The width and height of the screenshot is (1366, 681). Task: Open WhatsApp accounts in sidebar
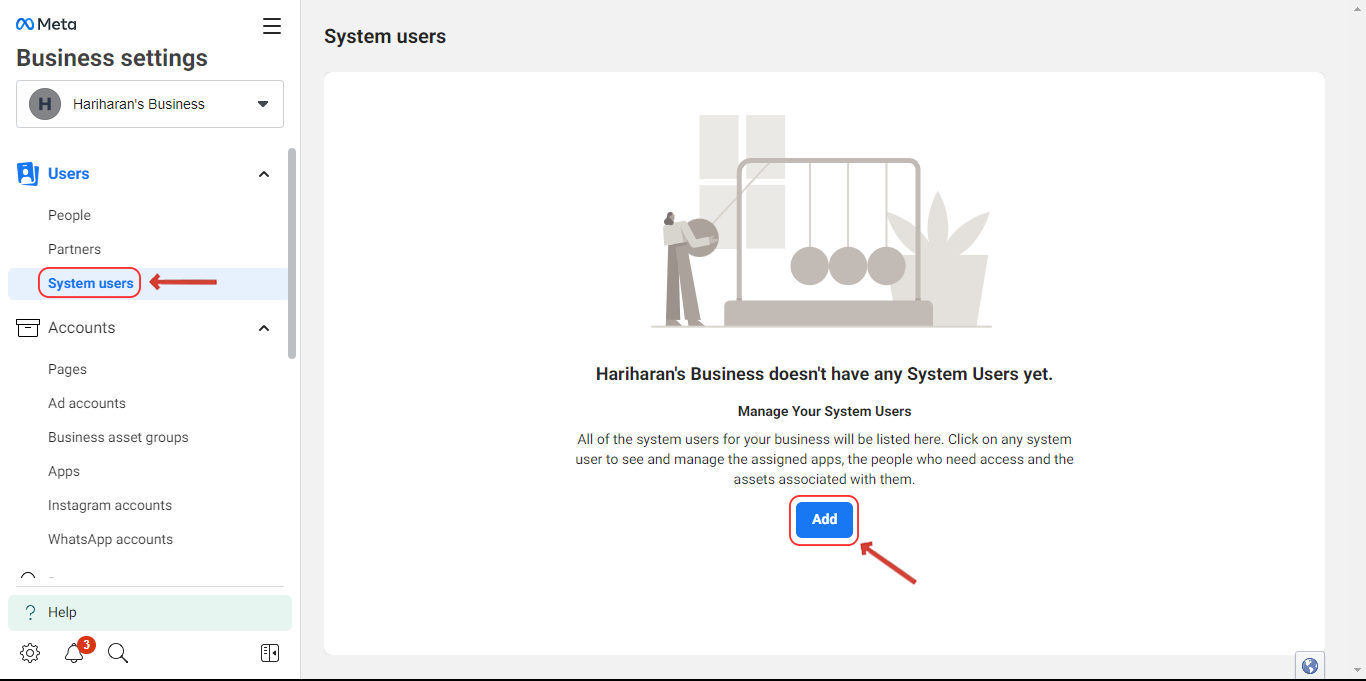coord(110,539)
